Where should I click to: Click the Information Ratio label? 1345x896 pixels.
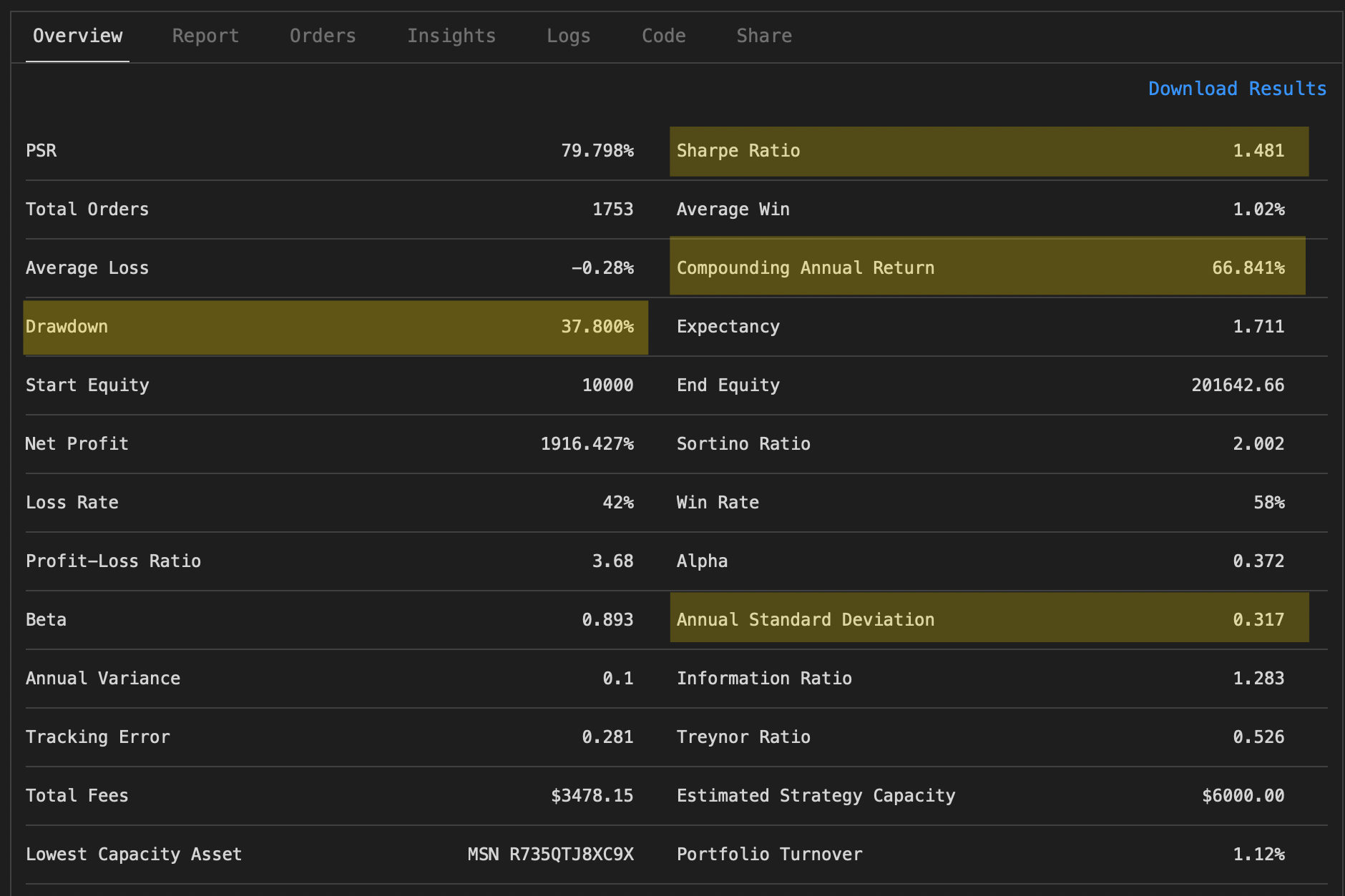[764, 679]
